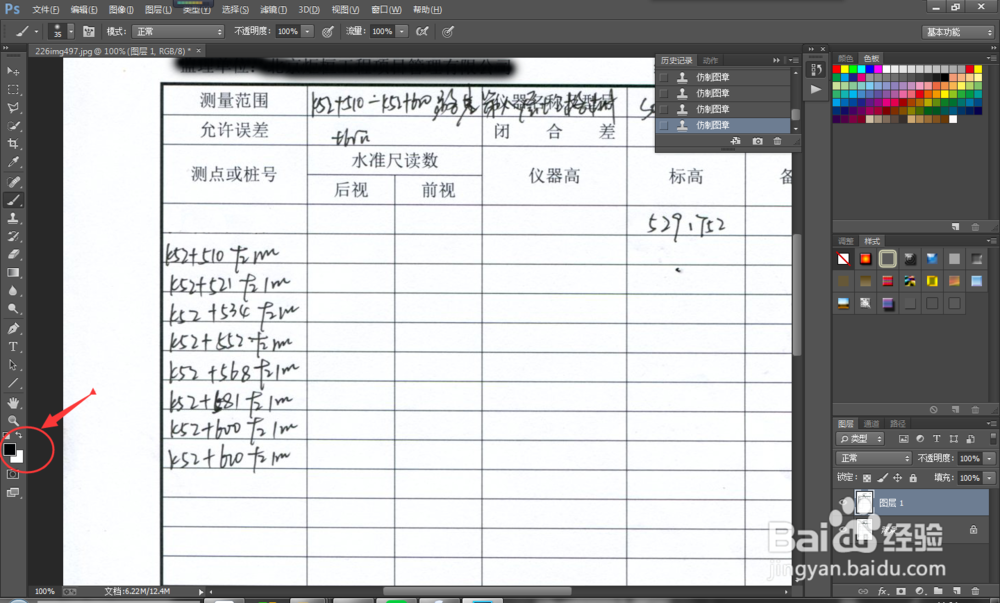The height and width of the screenshot is (603, 1000).
Task: Choose the Horizontal Type tool
Action: (13, 346)
